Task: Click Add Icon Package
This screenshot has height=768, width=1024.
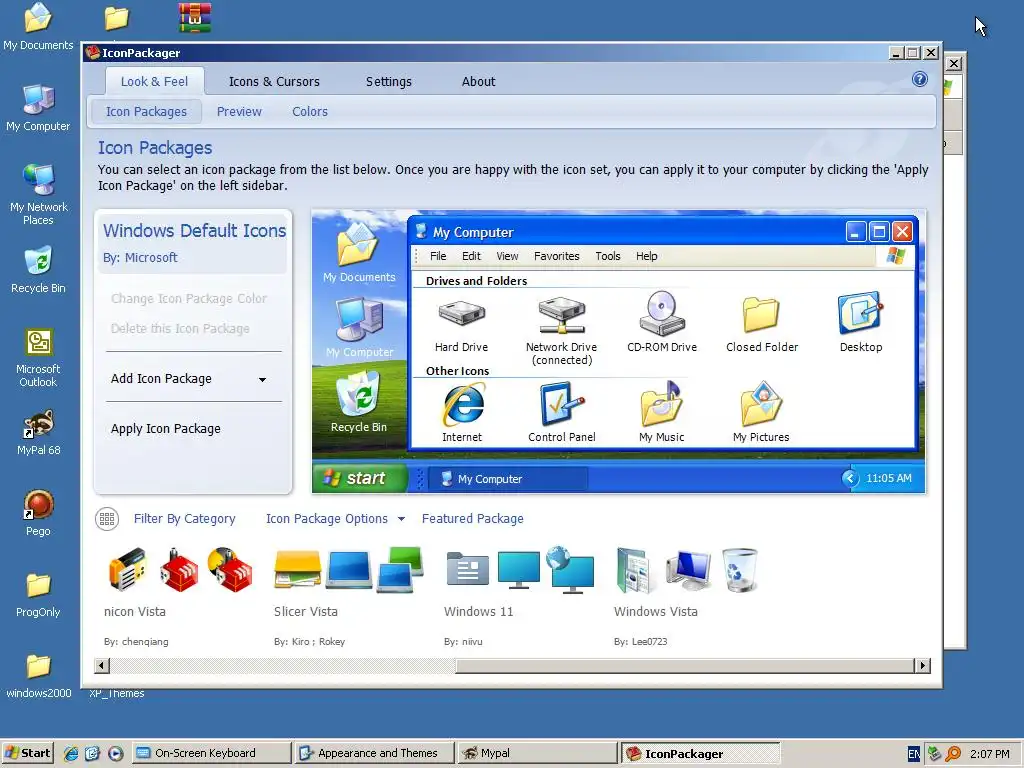Action: (161, 379)
